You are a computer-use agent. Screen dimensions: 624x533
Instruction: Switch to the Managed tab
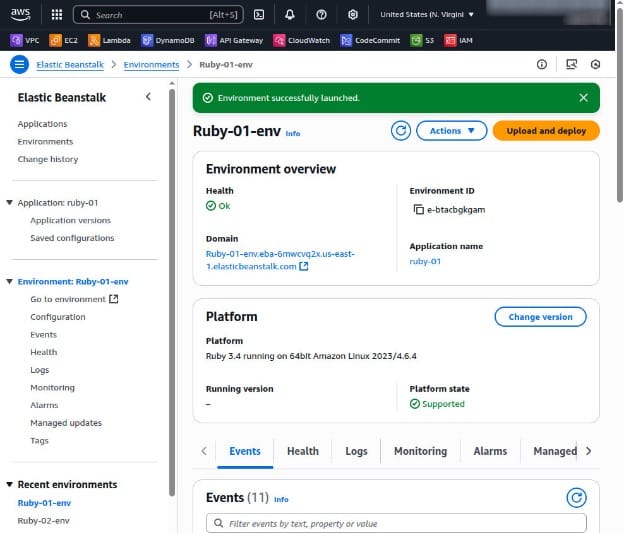[554, 451]
